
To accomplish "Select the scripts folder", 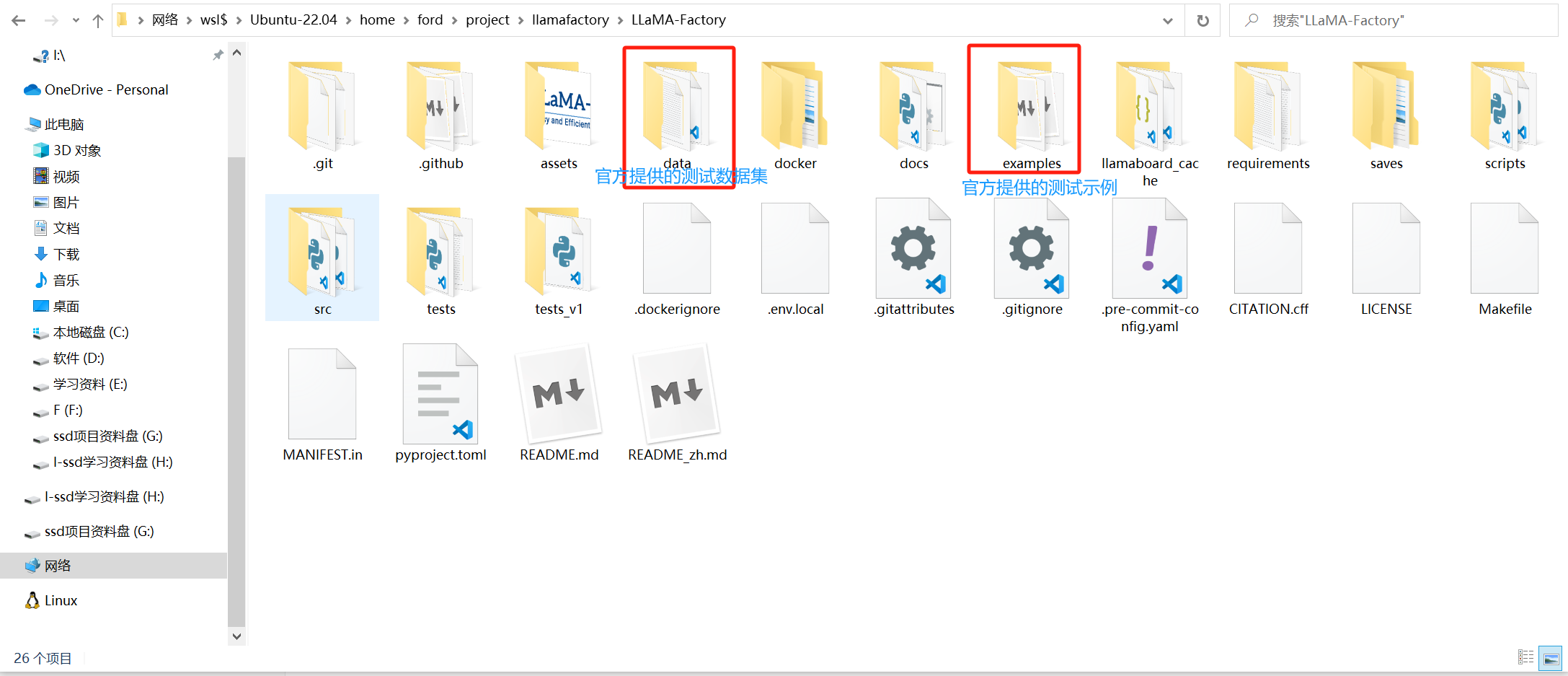I will point(1505,115).
